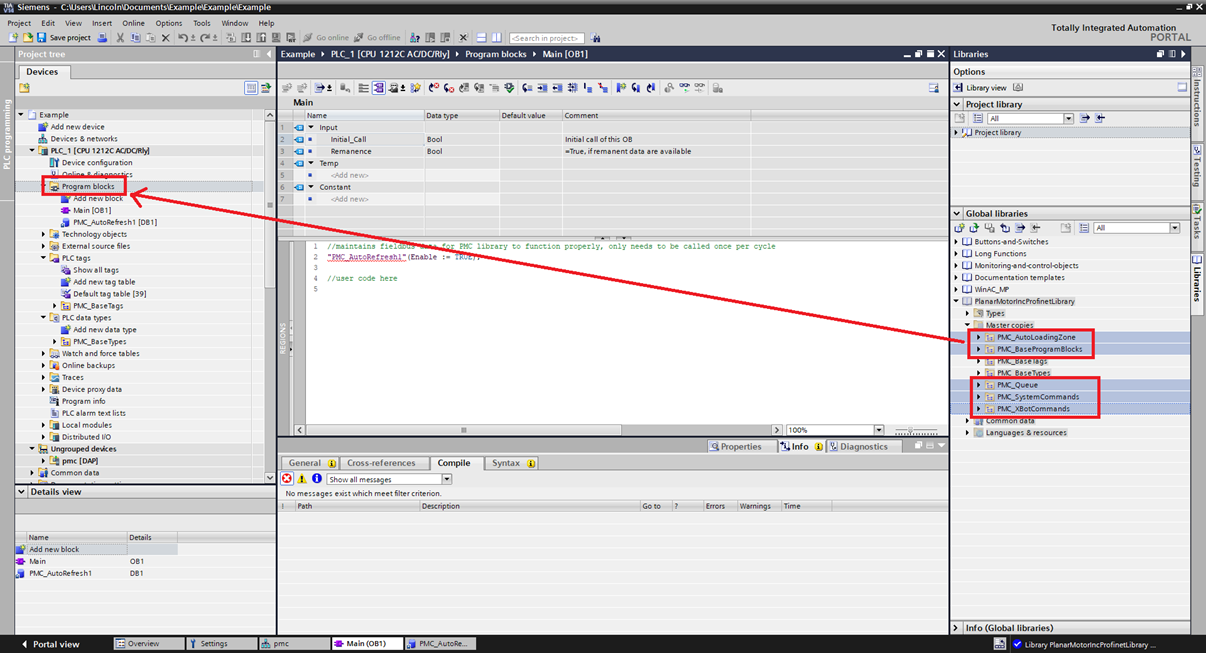Click the Cut icon in the main toolbar
Viewport: 1206px width, 653px height.
coord(120,37)
